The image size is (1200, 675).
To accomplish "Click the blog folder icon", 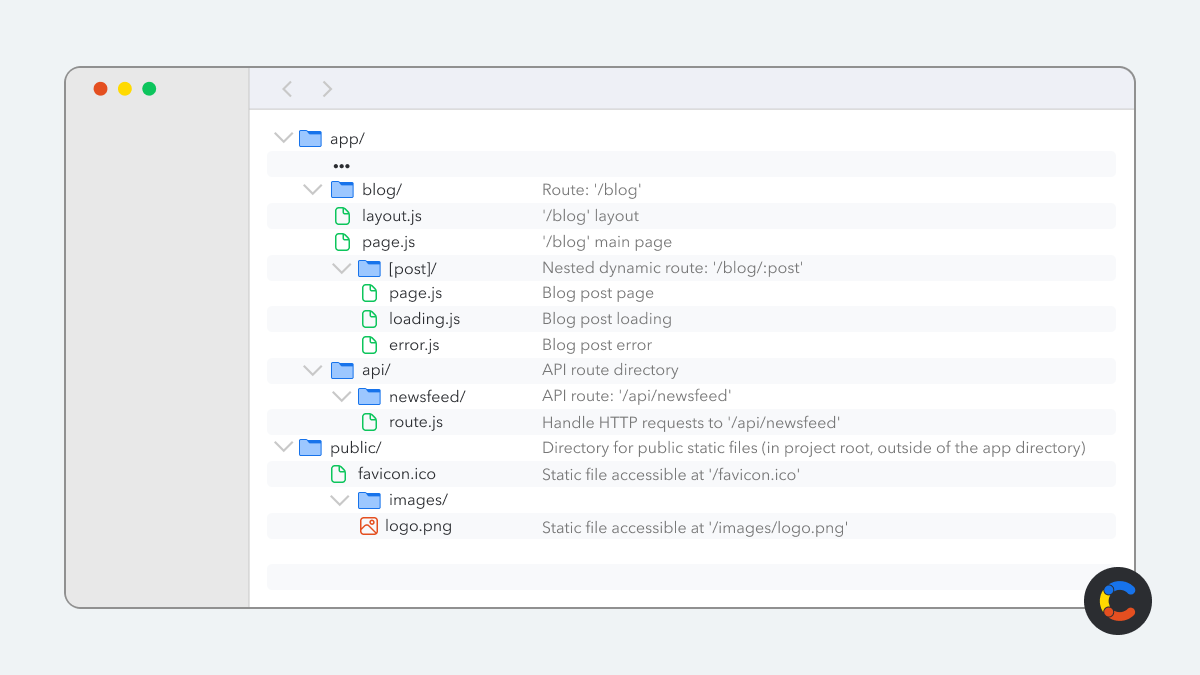I will pos(343,189).
